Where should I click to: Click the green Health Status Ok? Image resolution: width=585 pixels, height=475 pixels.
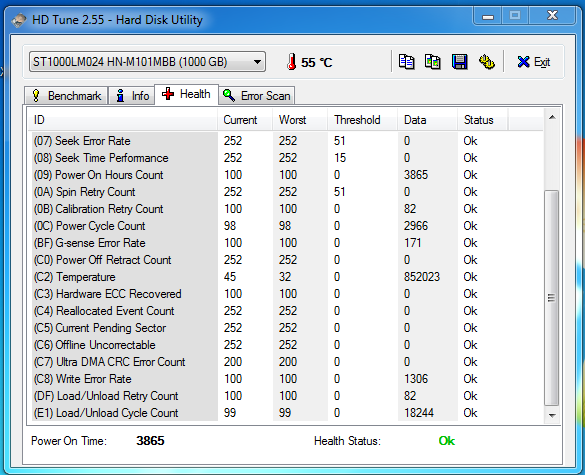pyautogui.click(x=447, y=441)
